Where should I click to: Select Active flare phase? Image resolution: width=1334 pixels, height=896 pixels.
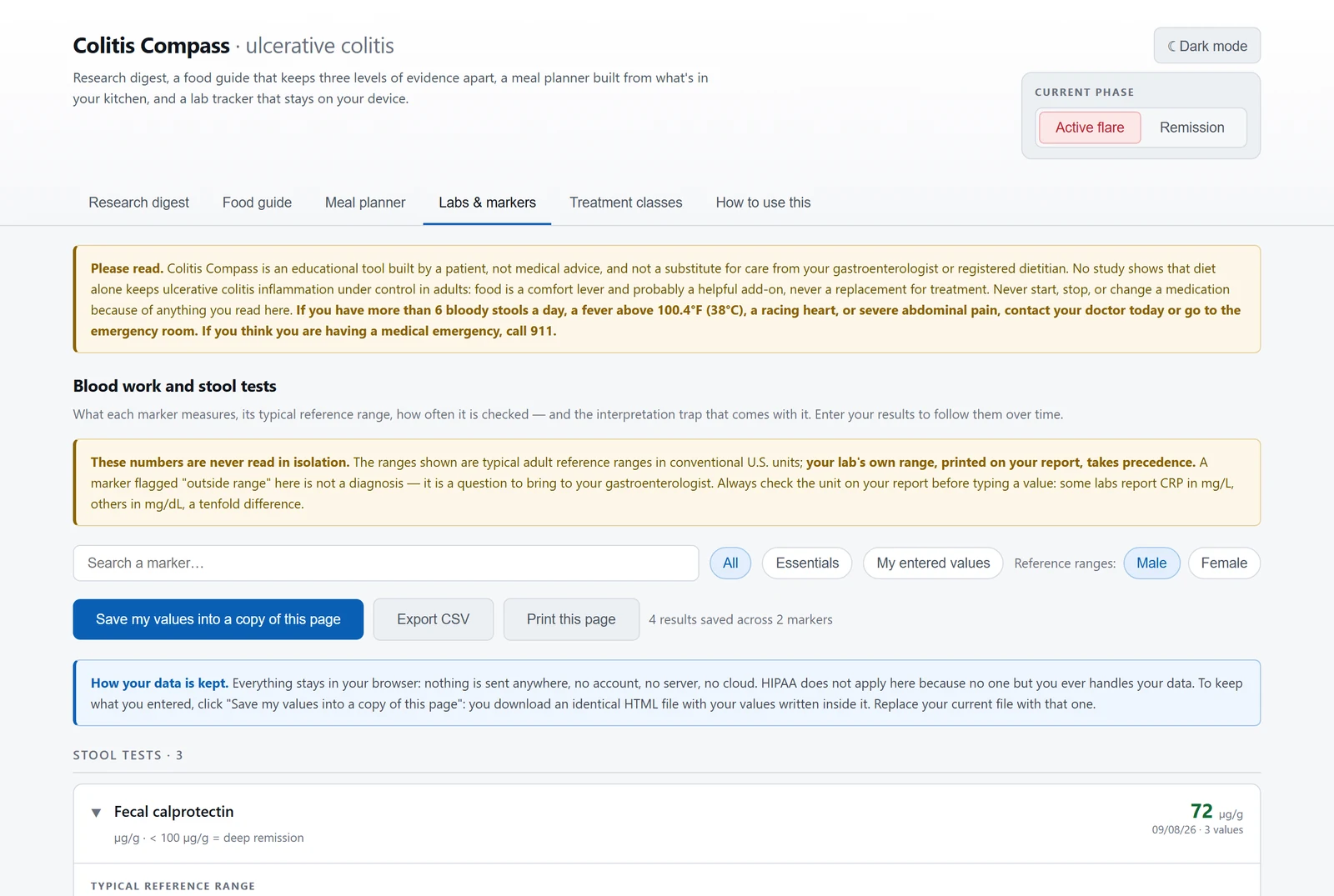click(x=1090, y=128)
